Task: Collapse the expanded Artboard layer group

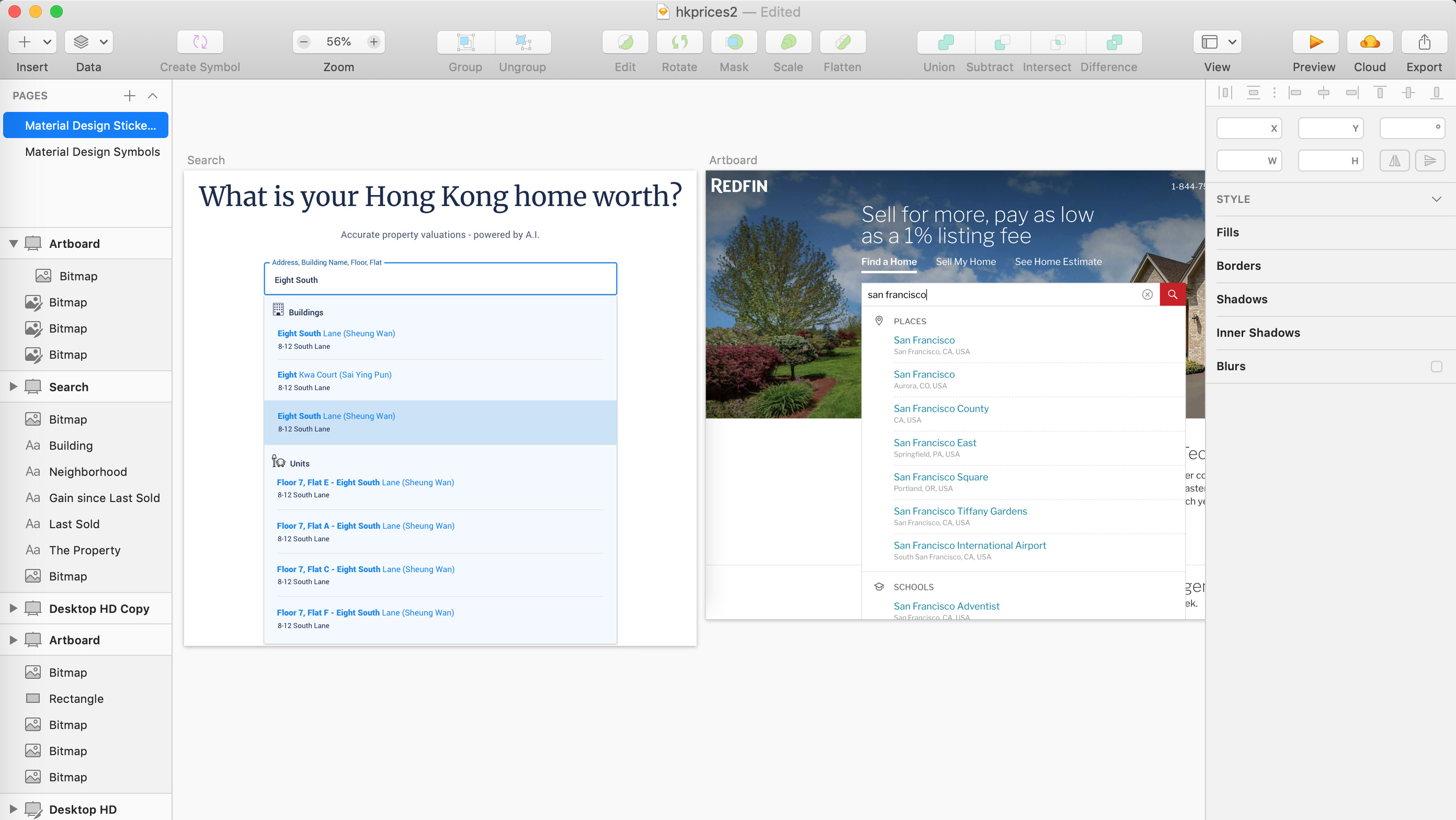Action: tap(14, 244)
